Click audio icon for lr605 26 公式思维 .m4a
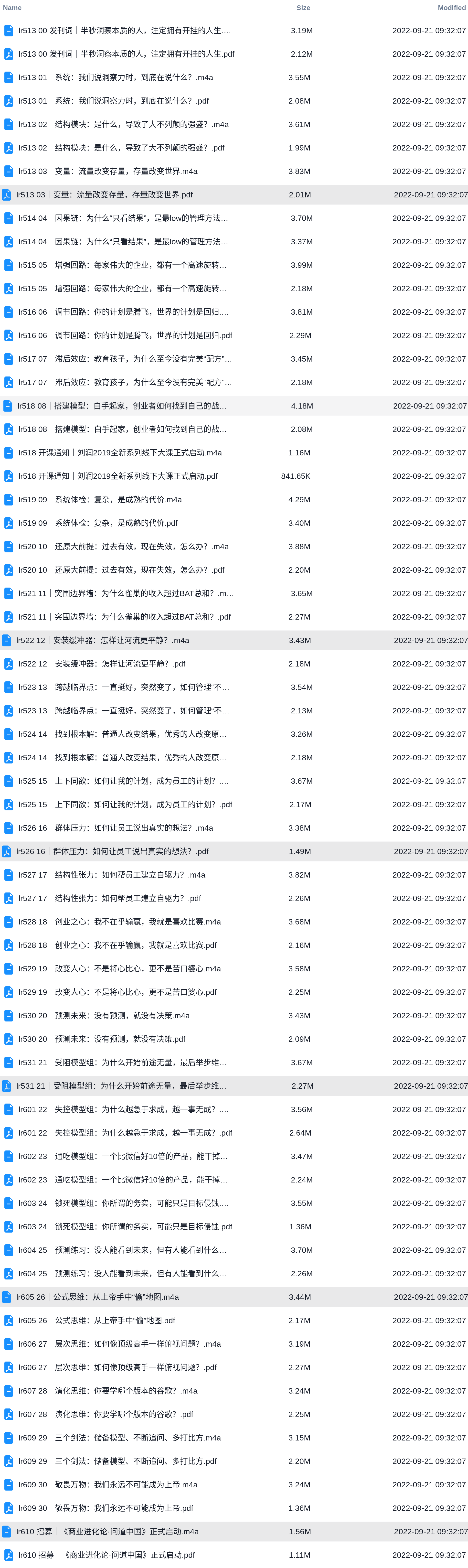 pyautogui.click(x=7, y=1297)
